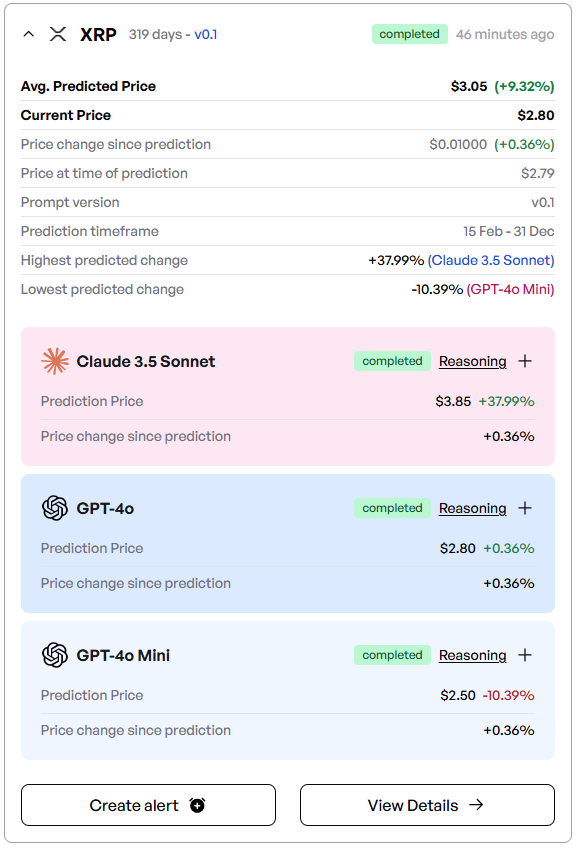Screen dimensions: 580x856
Task: Open the v0.1 prompt version link
Action: (x=206, y=34)
